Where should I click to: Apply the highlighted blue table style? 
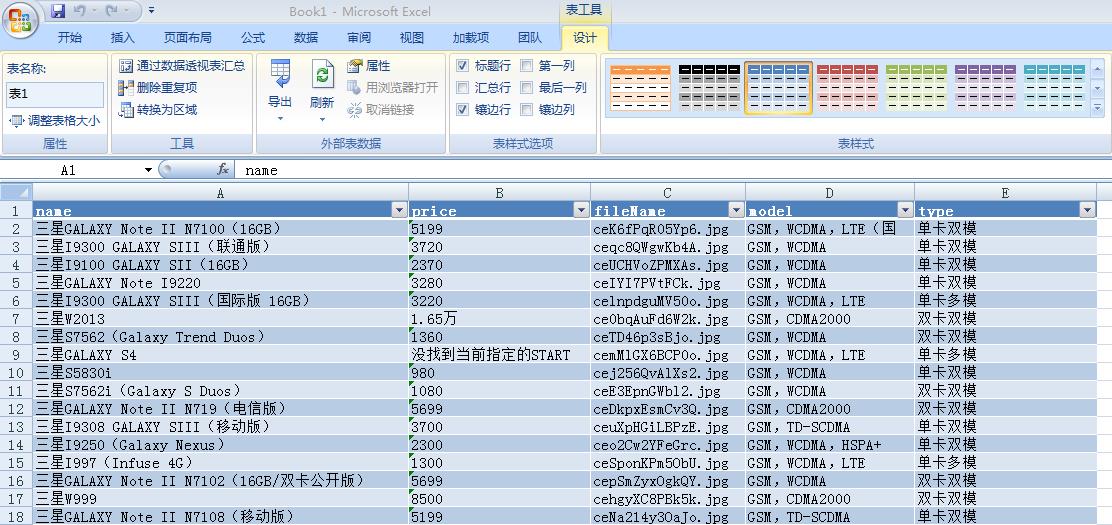(779, 88)
